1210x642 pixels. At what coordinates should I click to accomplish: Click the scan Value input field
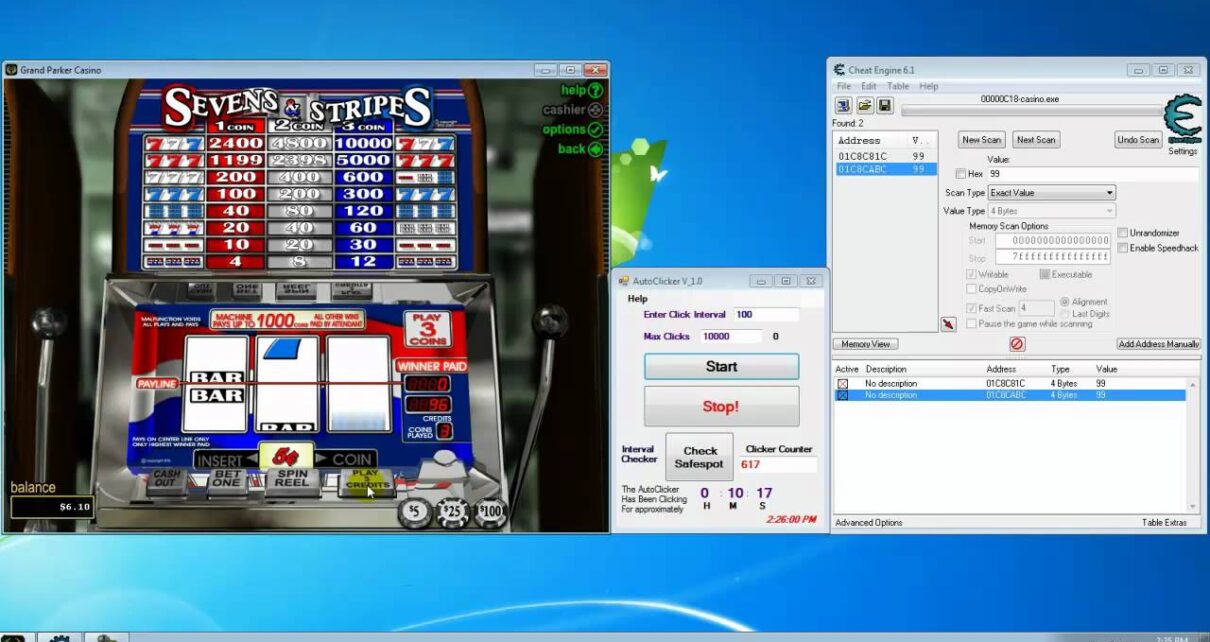coord(1093,174)
